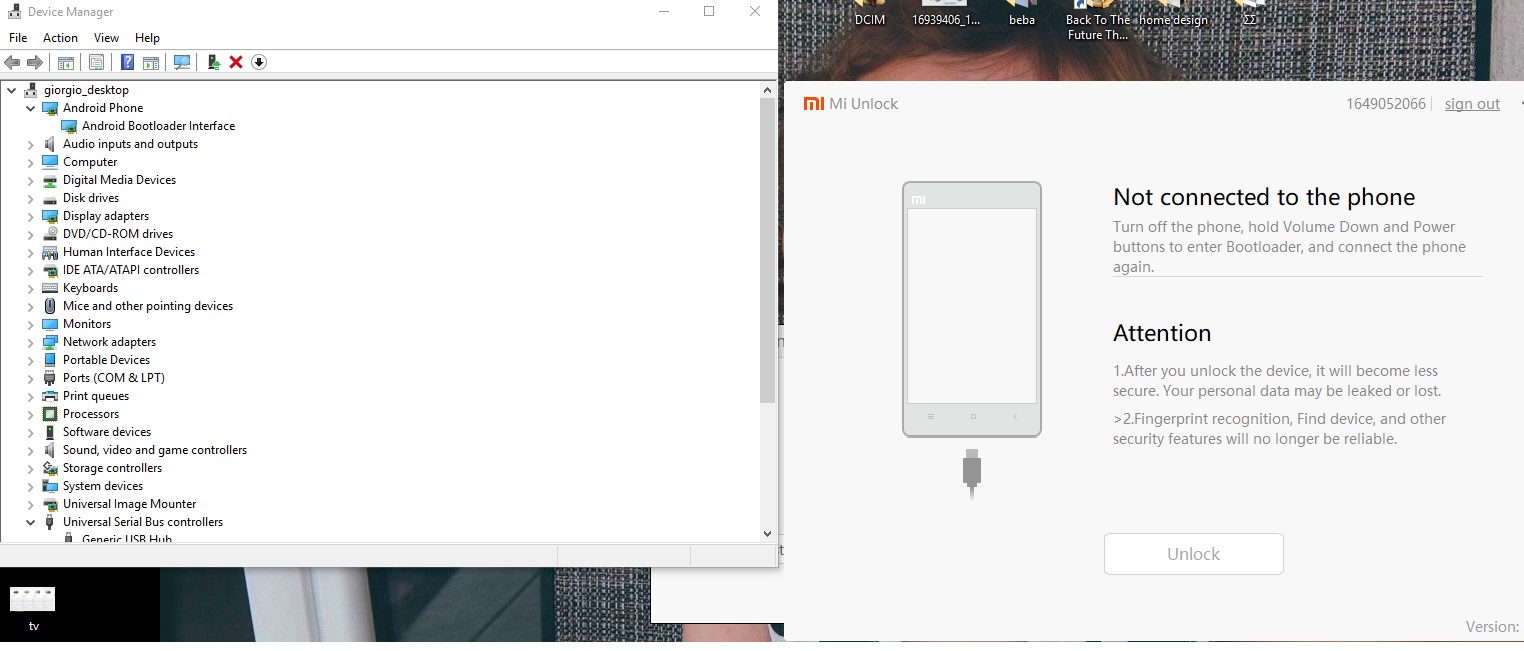This screenshot has width=1524, height=651.
Task: Open the Help menu
Action: (x=147, y=38)
